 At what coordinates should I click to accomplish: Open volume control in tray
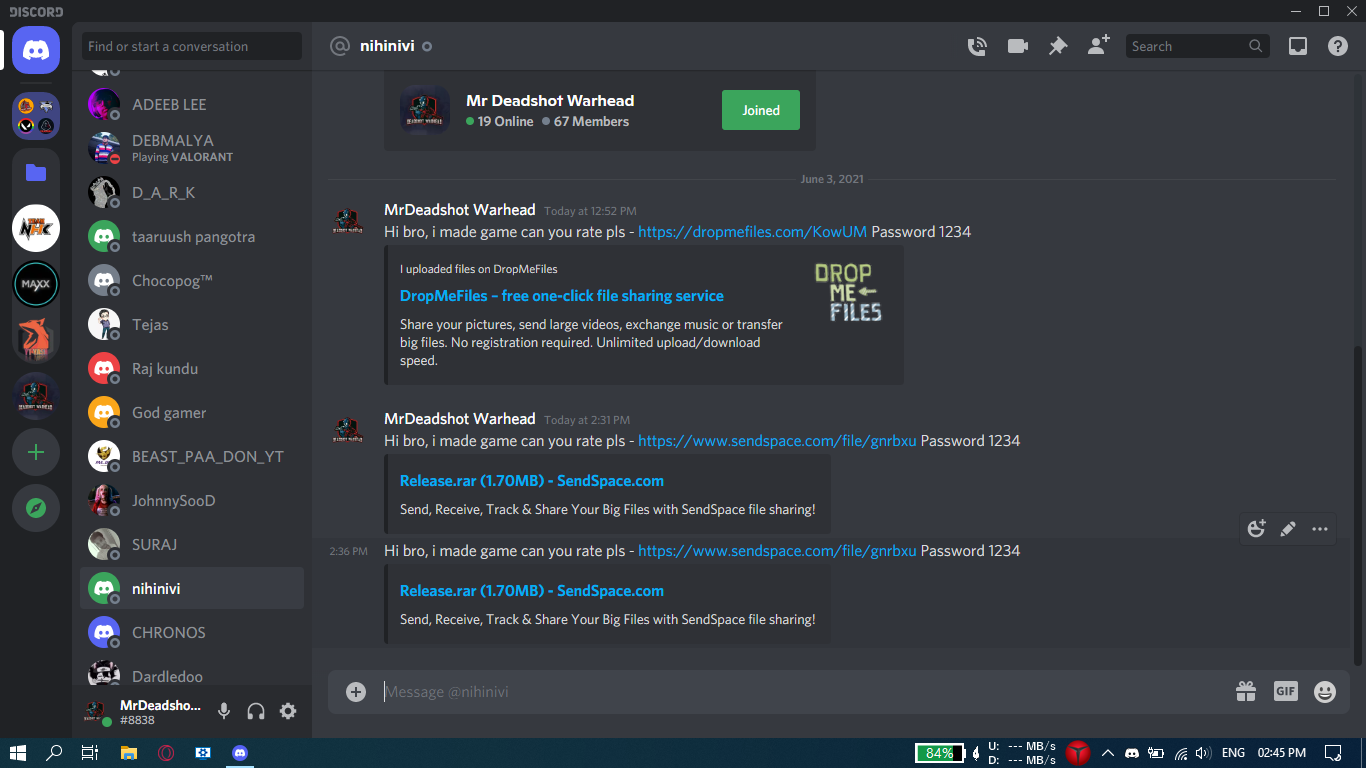point(1203,753)
